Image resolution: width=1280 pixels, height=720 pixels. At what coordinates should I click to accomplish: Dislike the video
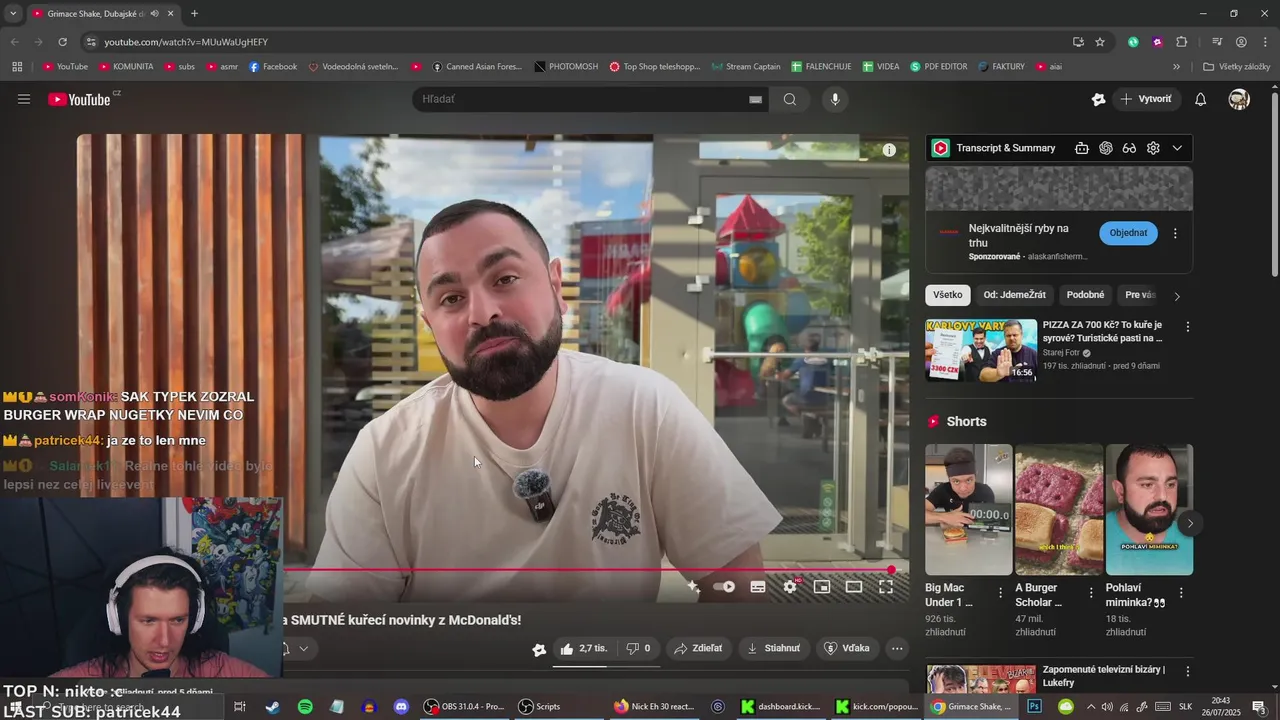pos(637,648)
